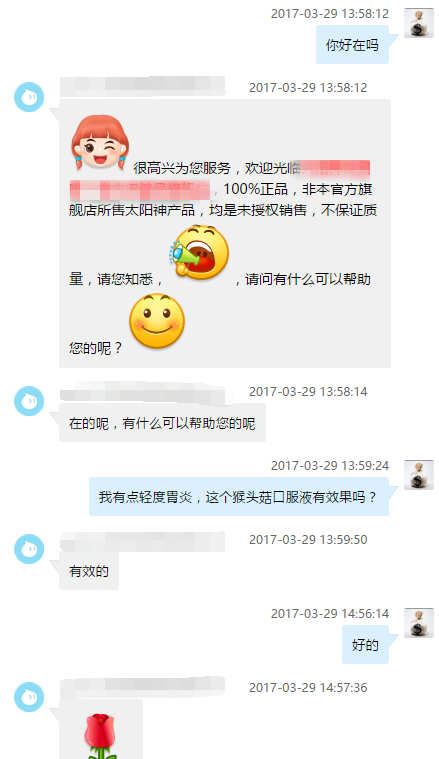The image size is (439, 759).
Task: Click the timestamp 2017-03-29 13:59:24
Action: point(330,466)
